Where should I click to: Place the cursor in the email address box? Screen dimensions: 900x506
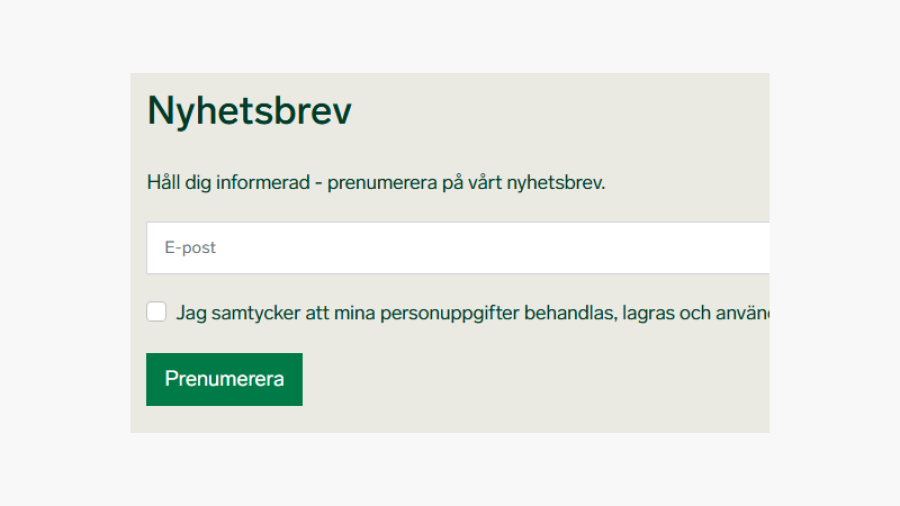click(x=458, y=248)
